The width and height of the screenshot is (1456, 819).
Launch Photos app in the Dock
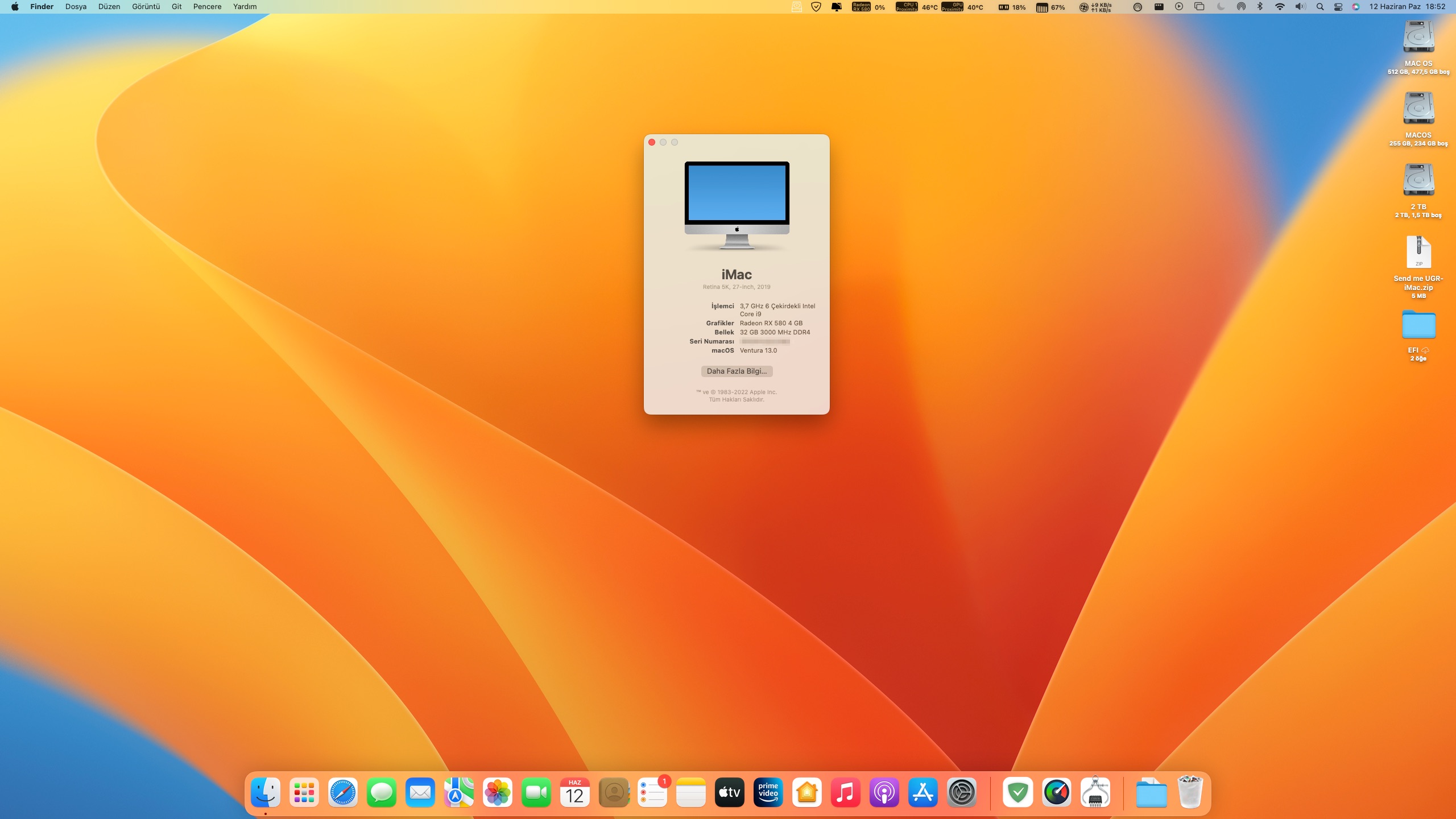coord(498,792)
